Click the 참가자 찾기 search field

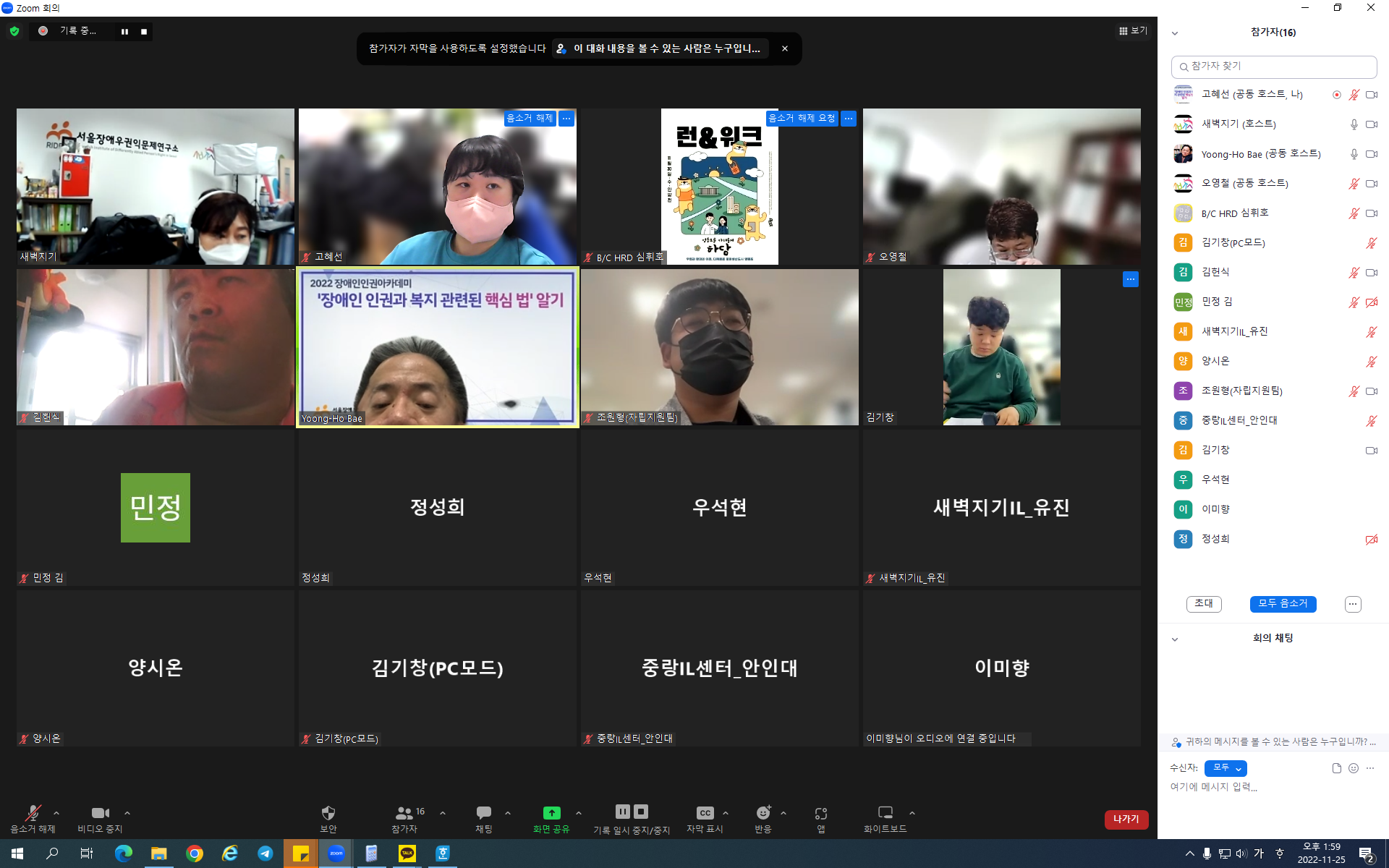[1273, 67]
